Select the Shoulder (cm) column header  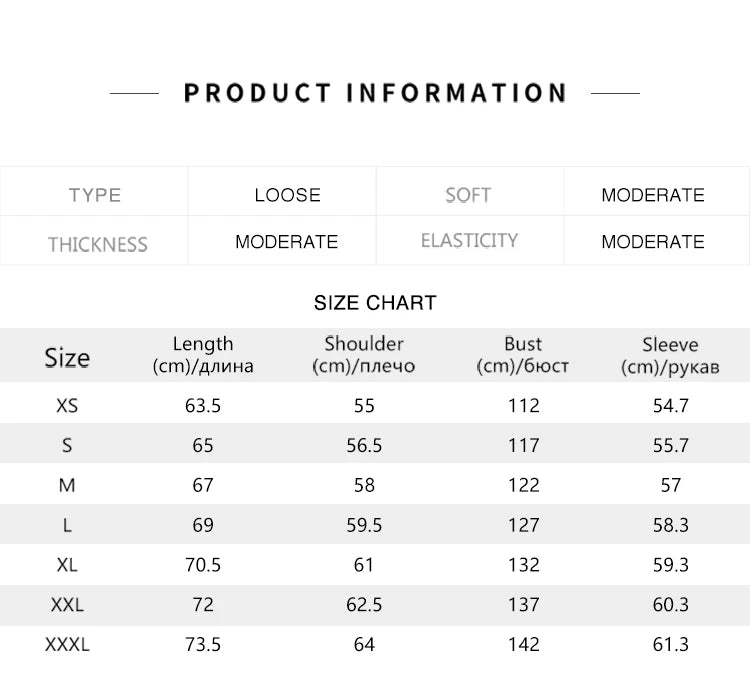(364, 355)
